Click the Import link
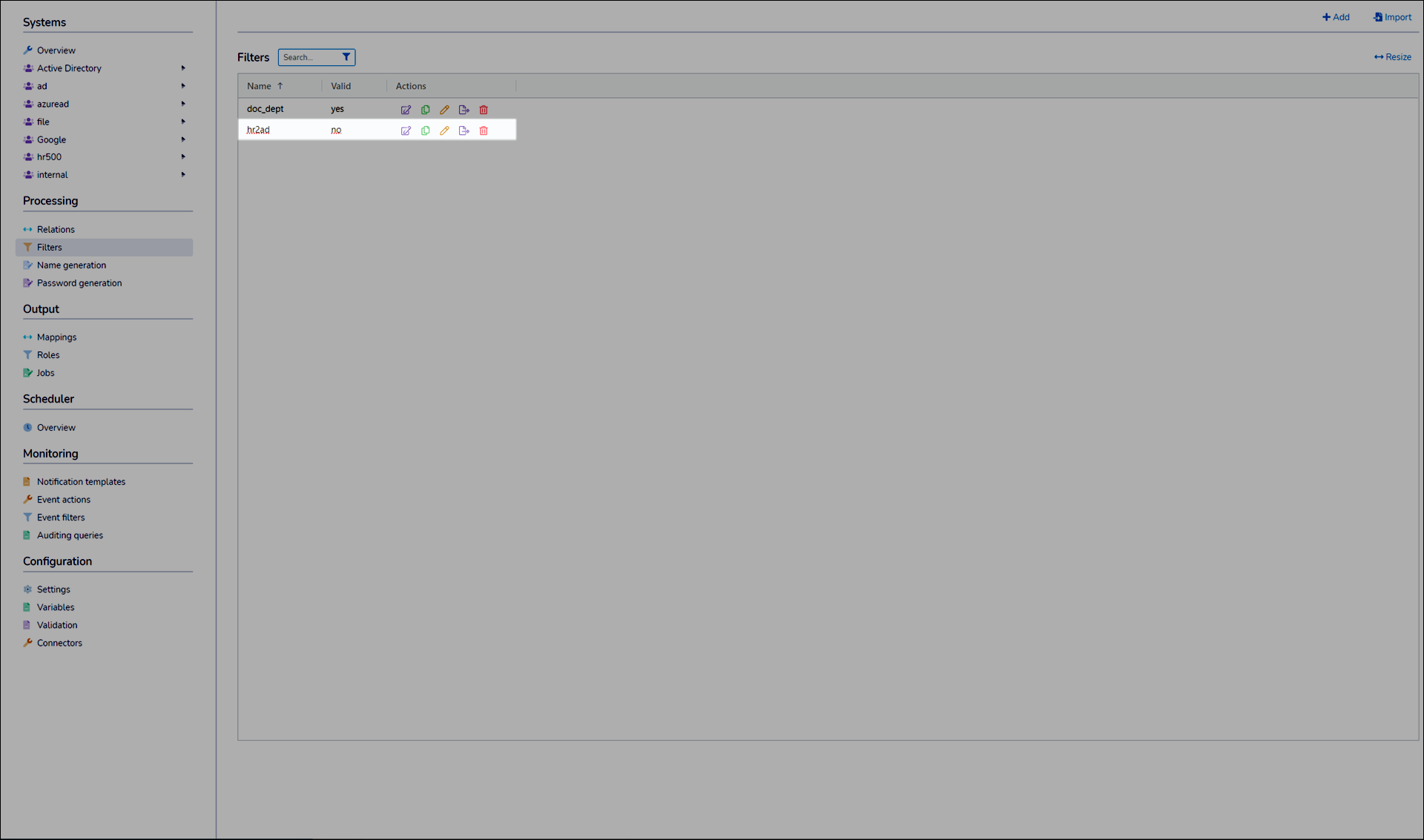 point(1392,16)
